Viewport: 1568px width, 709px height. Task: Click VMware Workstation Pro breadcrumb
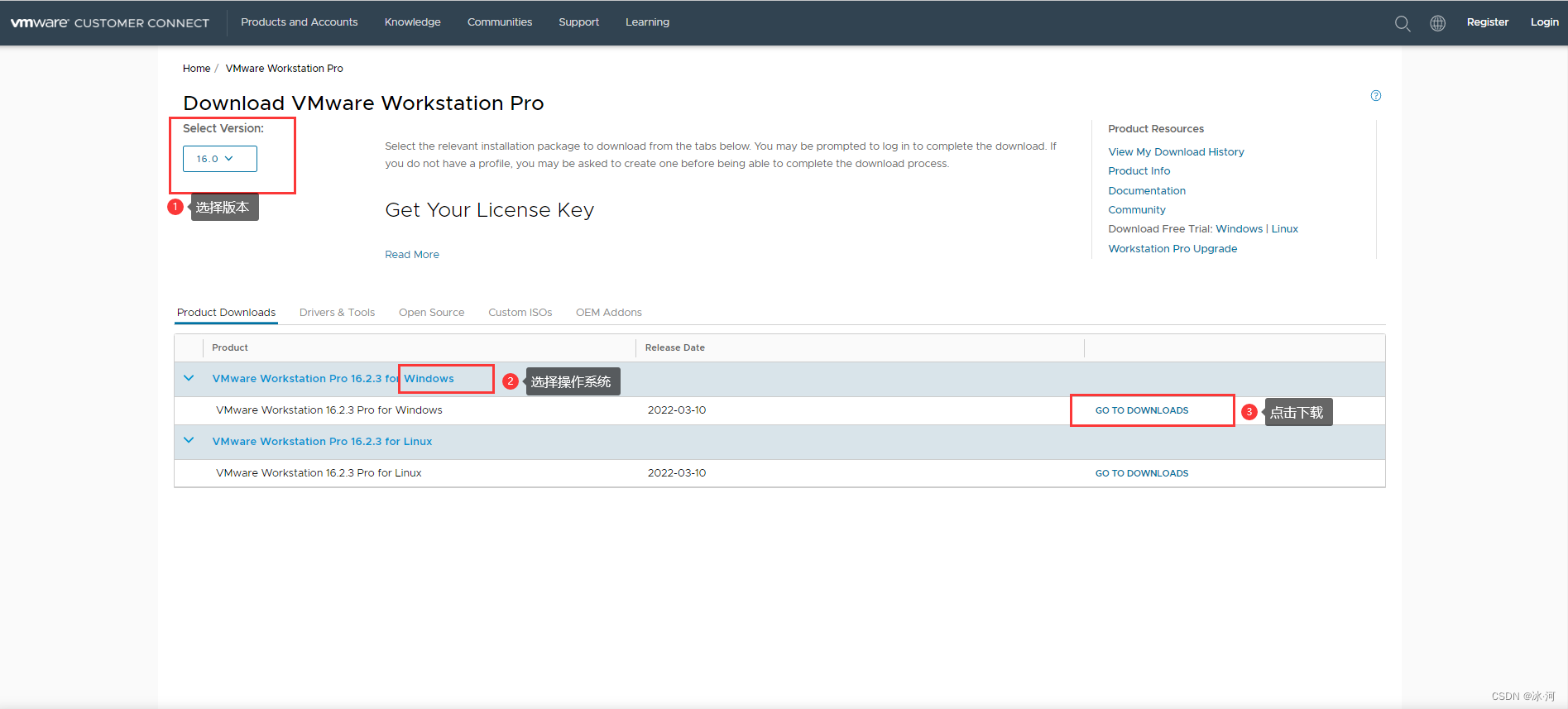pyautogui.click(x=285, y=69)
